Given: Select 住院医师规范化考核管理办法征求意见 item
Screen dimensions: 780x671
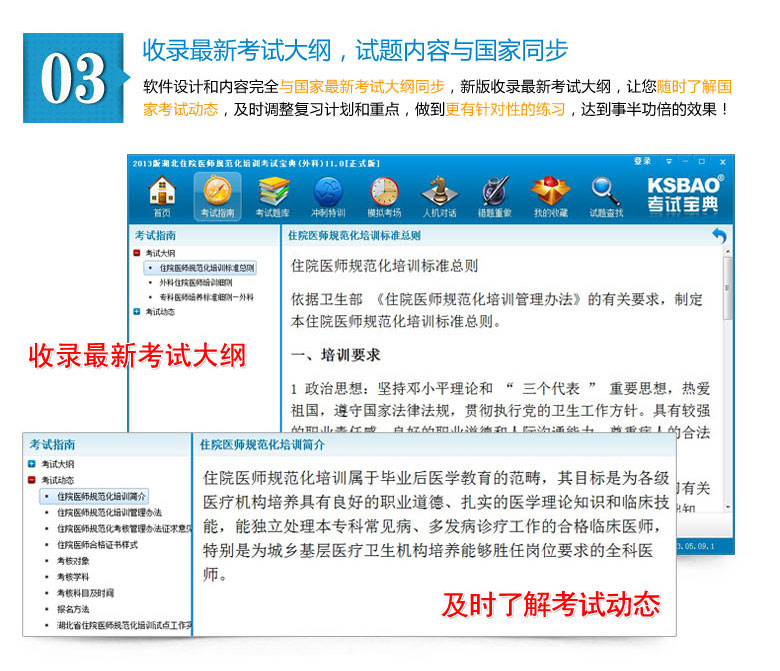Looking at the screenshot, I should click(124, 528).
